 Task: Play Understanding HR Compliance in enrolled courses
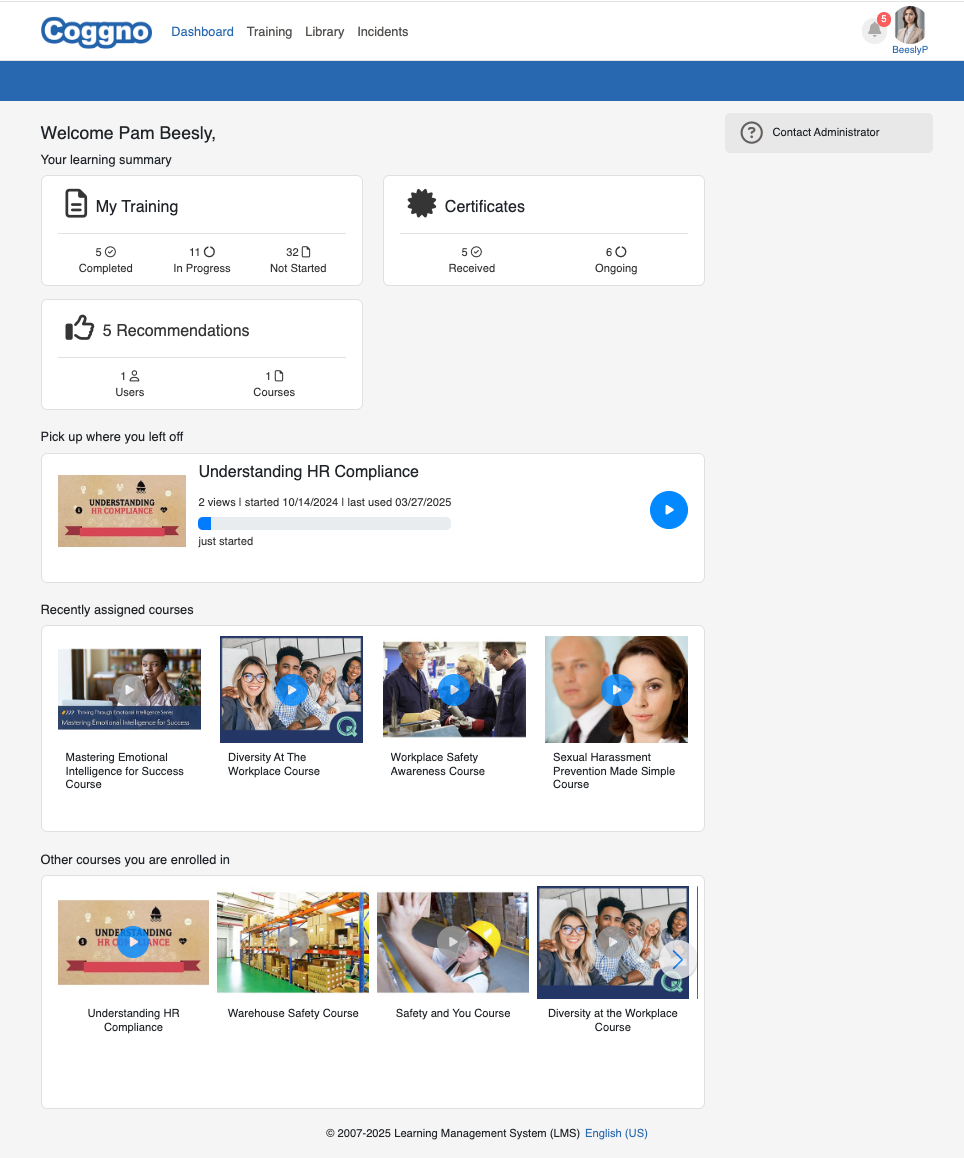[133, 942]
